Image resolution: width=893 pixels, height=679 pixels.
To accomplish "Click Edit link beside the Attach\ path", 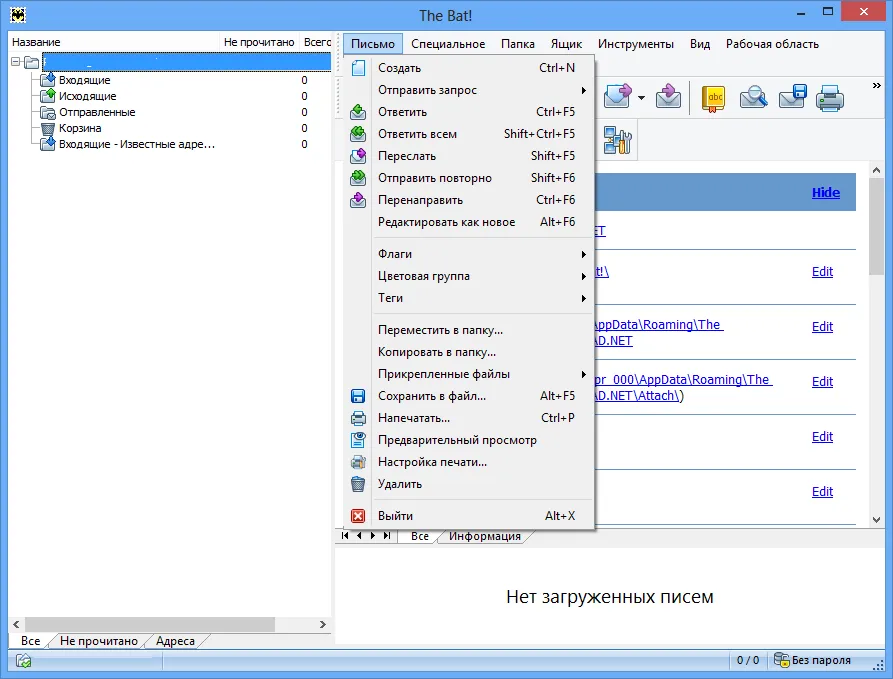I will point(822,381).
